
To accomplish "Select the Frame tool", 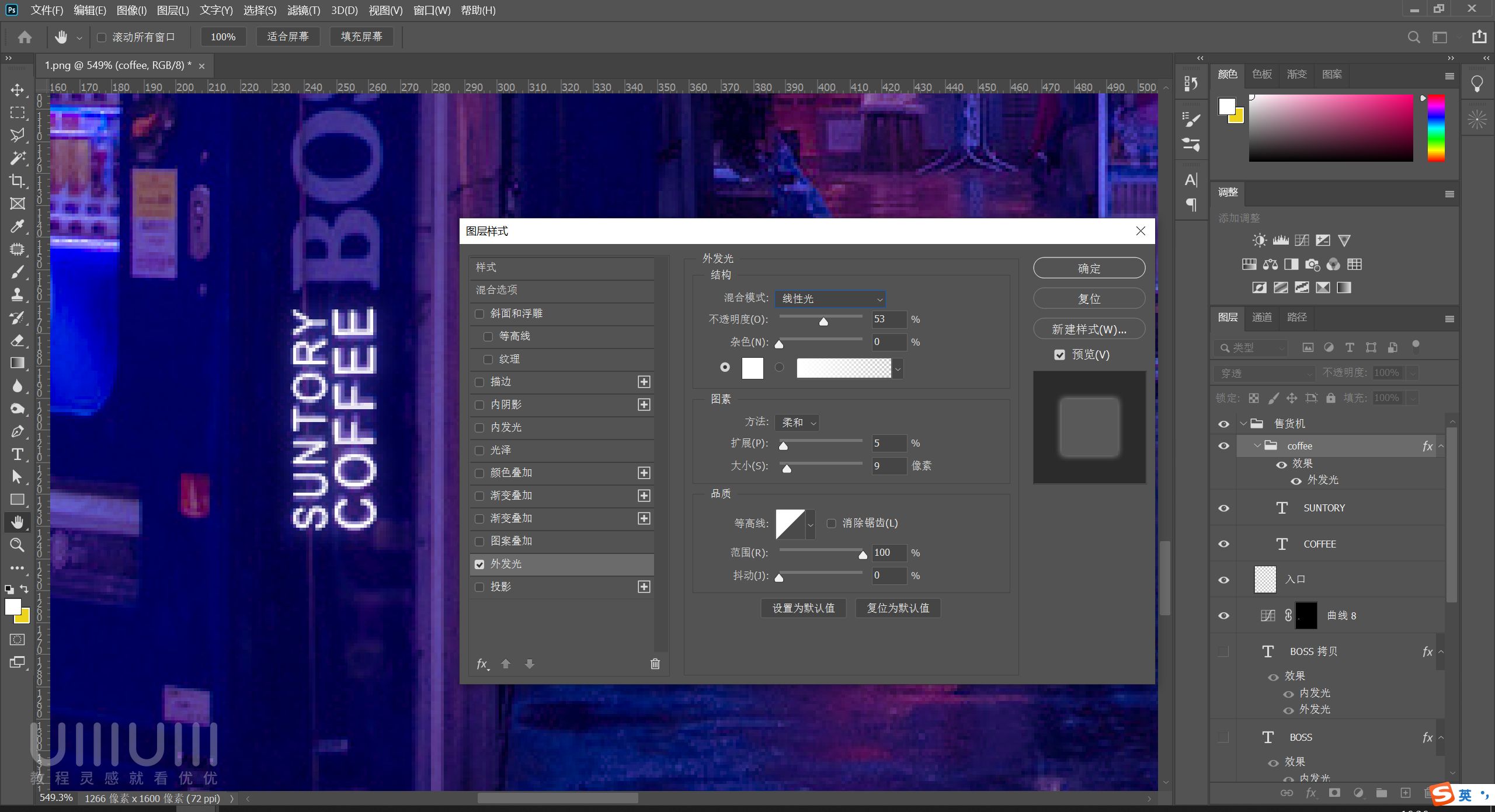I will [x=18, y=204].
